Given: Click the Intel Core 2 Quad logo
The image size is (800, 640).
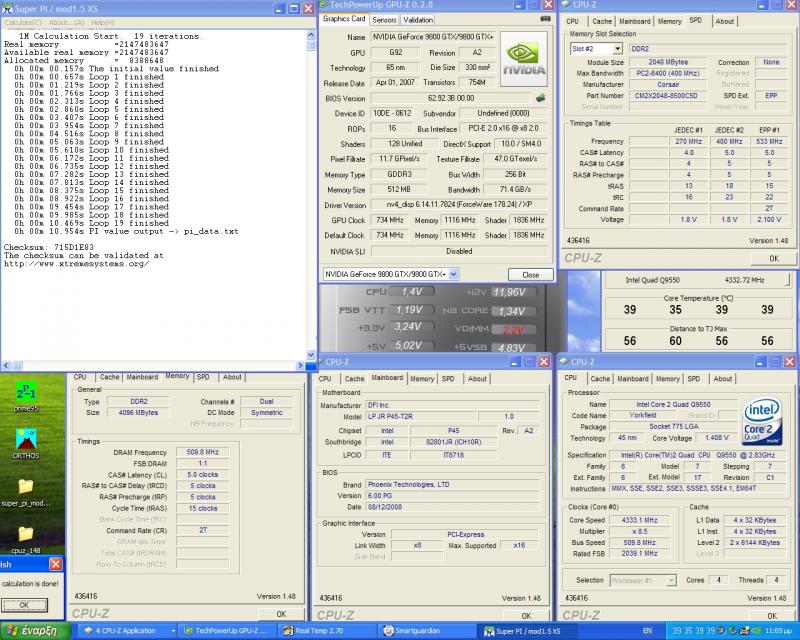Looking at the screenshot, I should pos(762,420).
